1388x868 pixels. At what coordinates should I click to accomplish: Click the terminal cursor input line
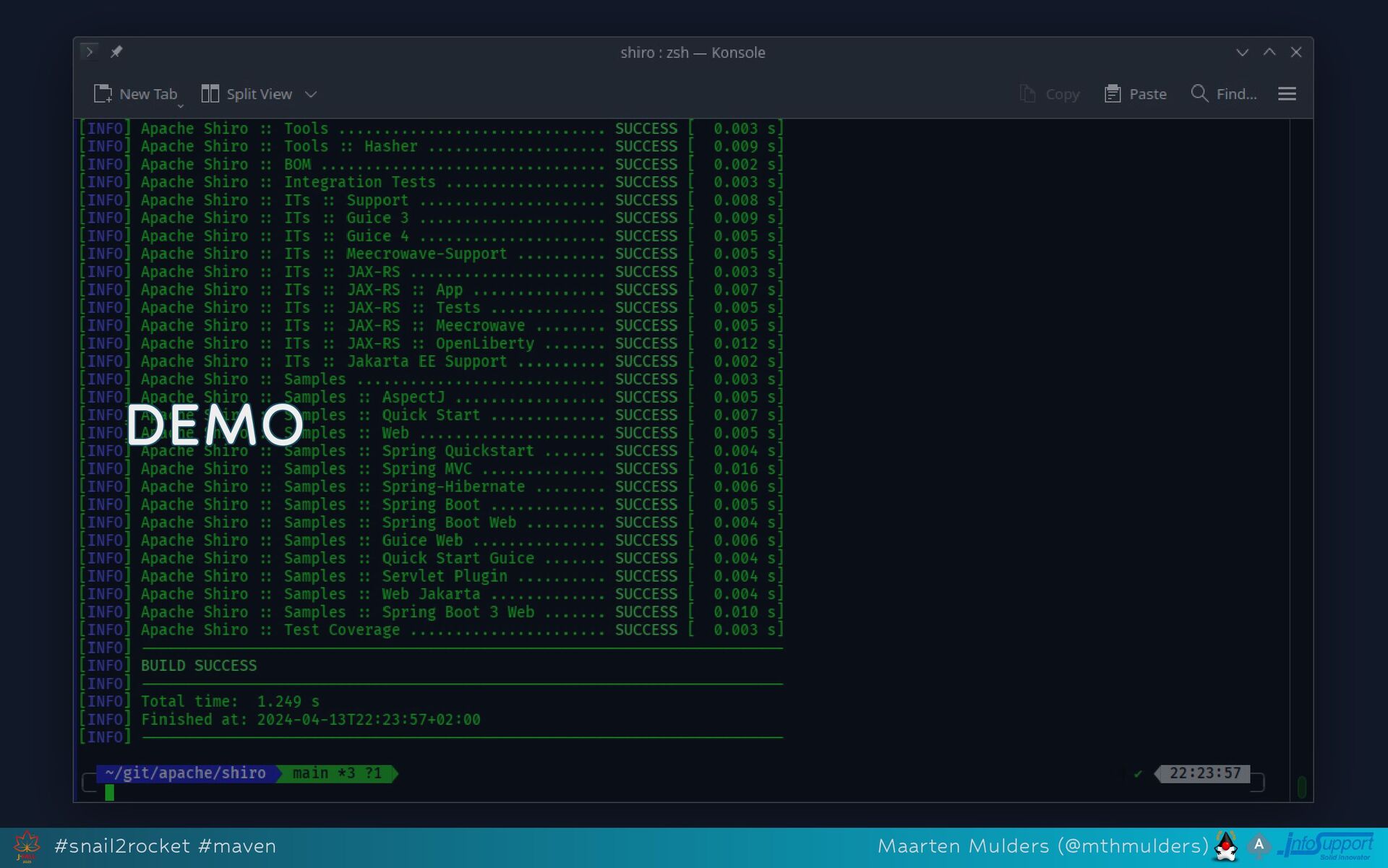[110, 793]
